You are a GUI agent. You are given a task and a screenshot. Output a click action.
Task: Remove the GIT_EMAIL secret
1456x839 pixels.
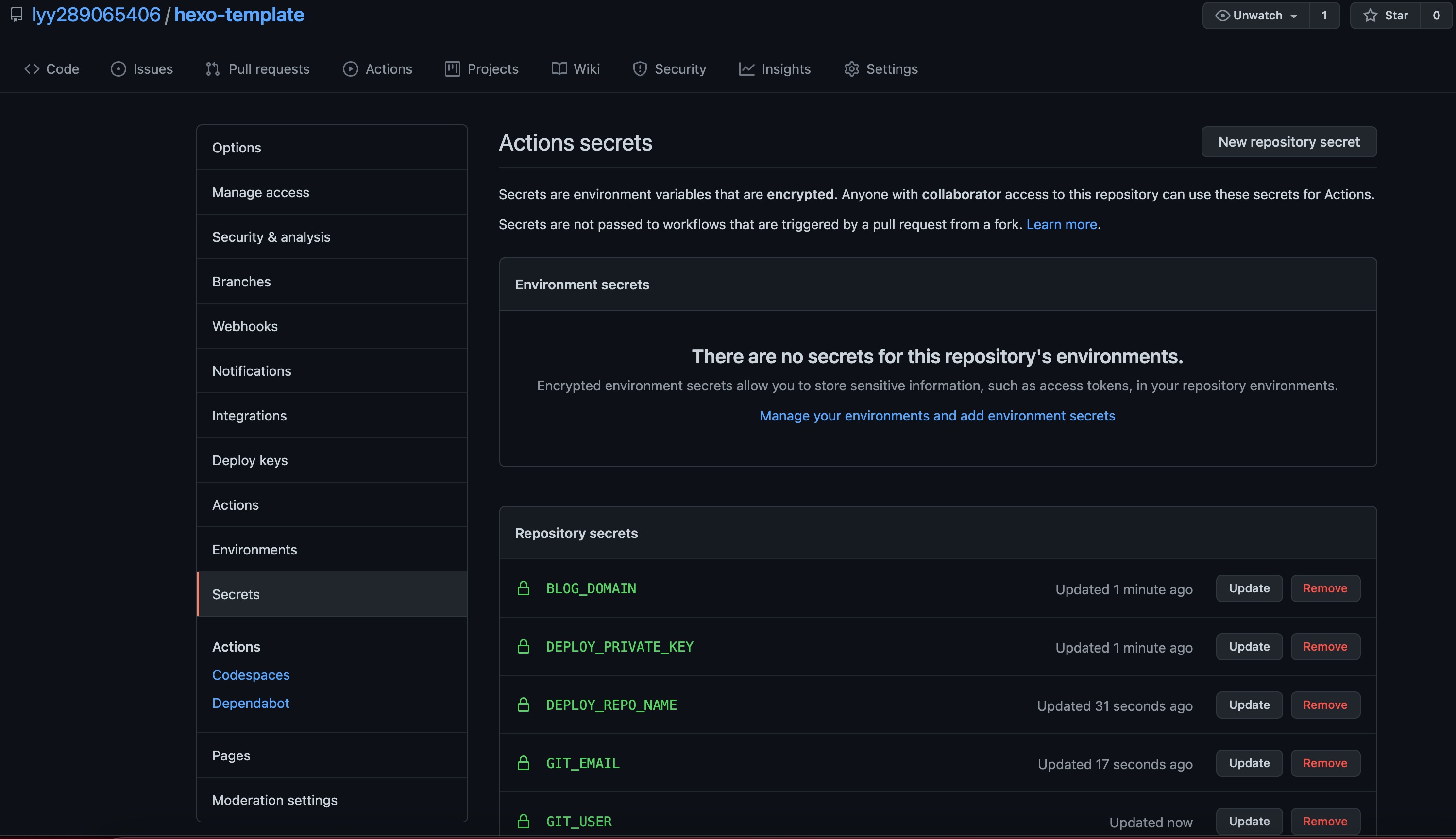pyautogui.click(x=1325, y=763)
